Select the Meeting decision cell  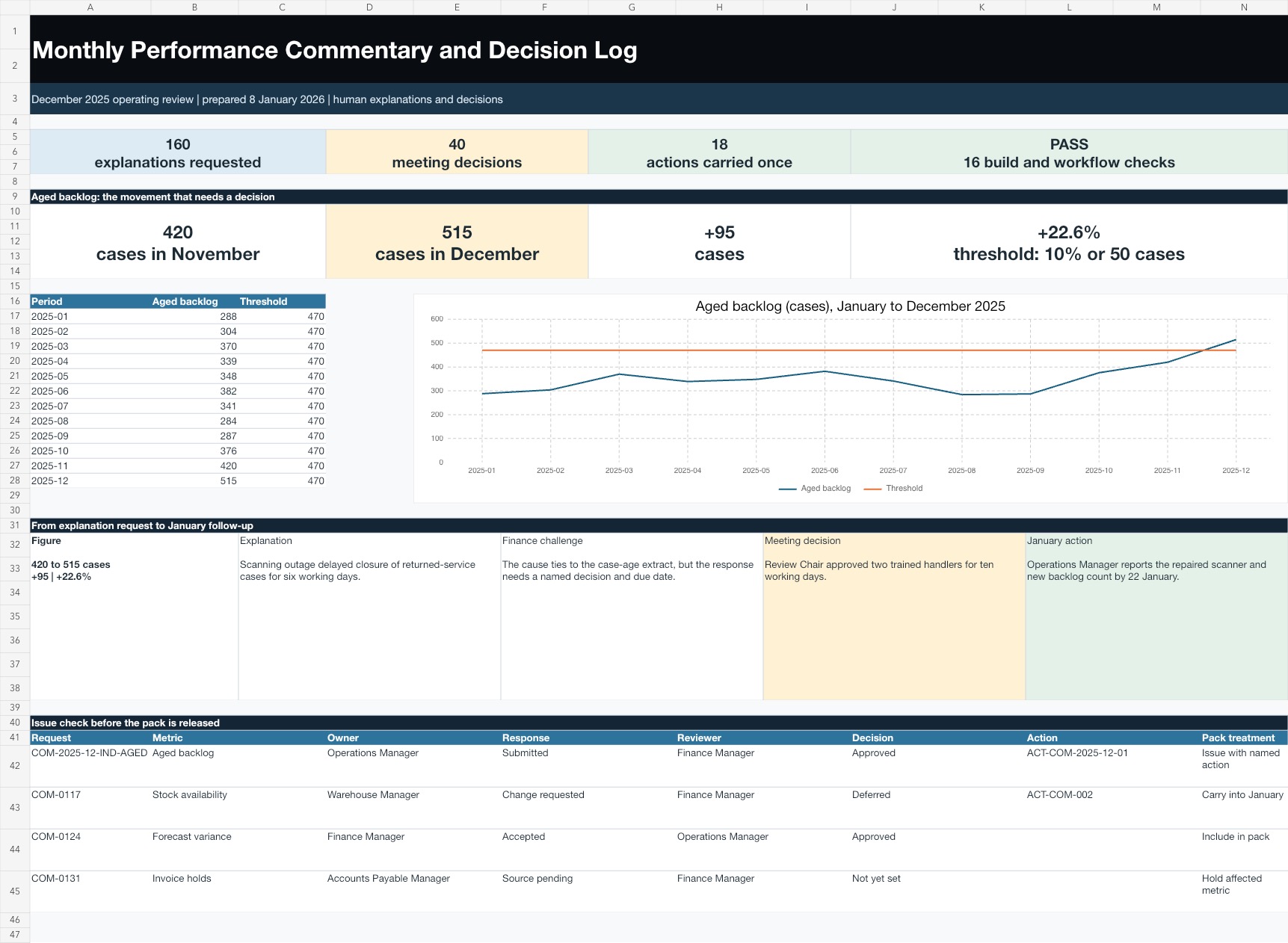pos(894,616)
